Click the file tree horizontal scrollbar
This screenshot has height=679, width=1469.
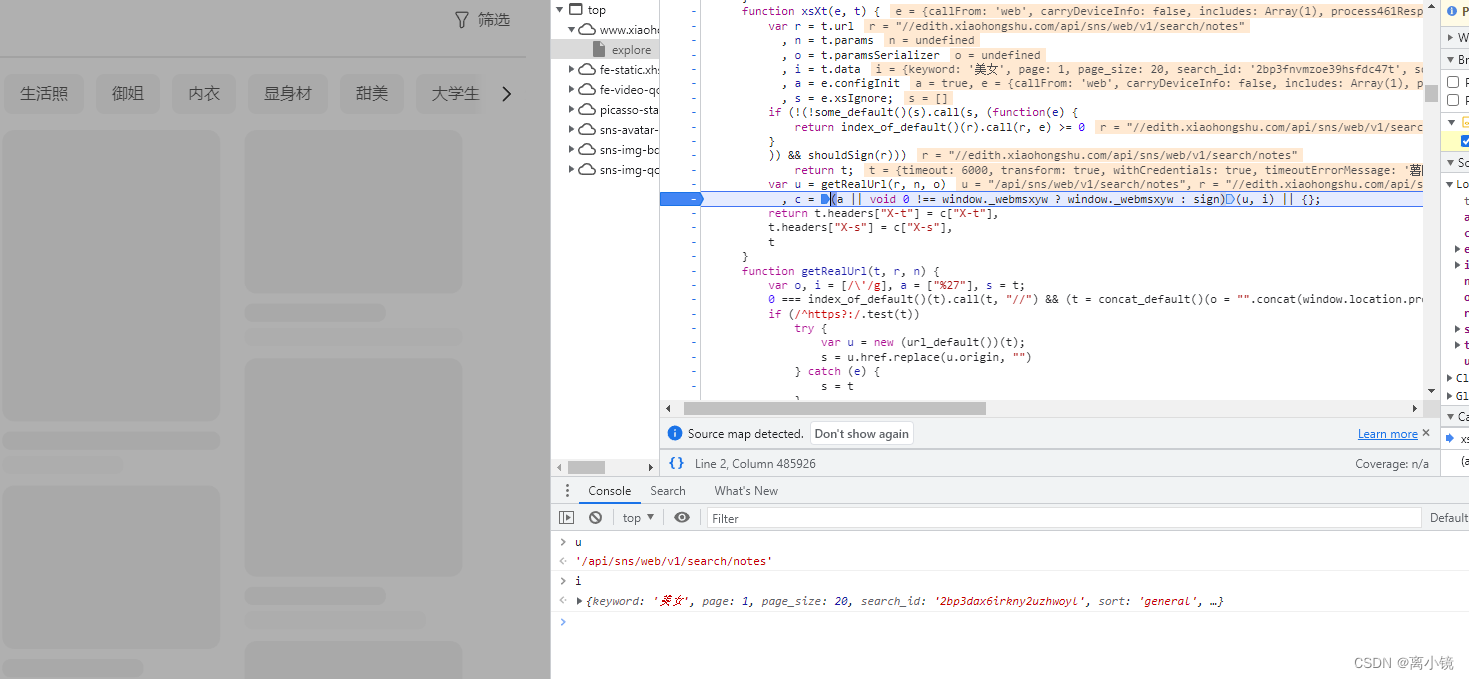586,467
